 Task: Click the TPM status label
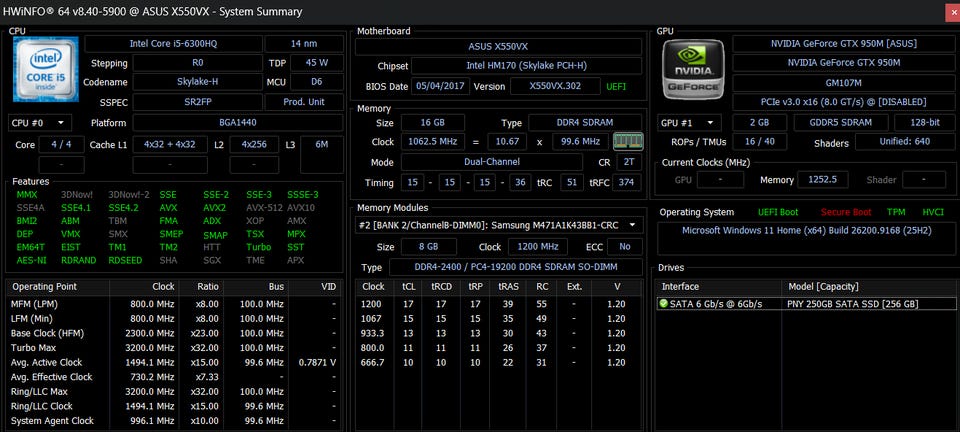coord(896,212)
